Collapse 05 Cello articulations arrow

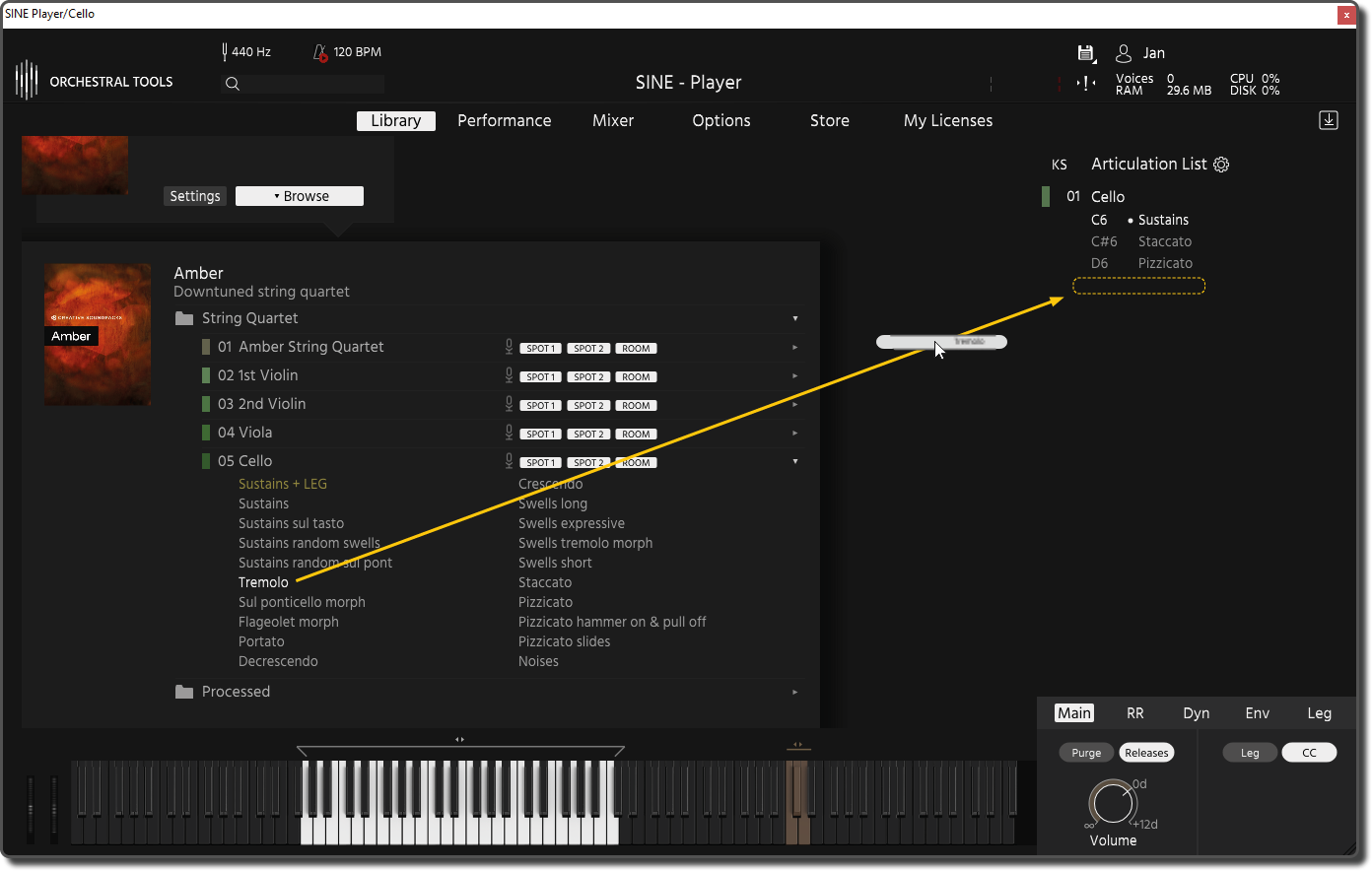point(795,461)
